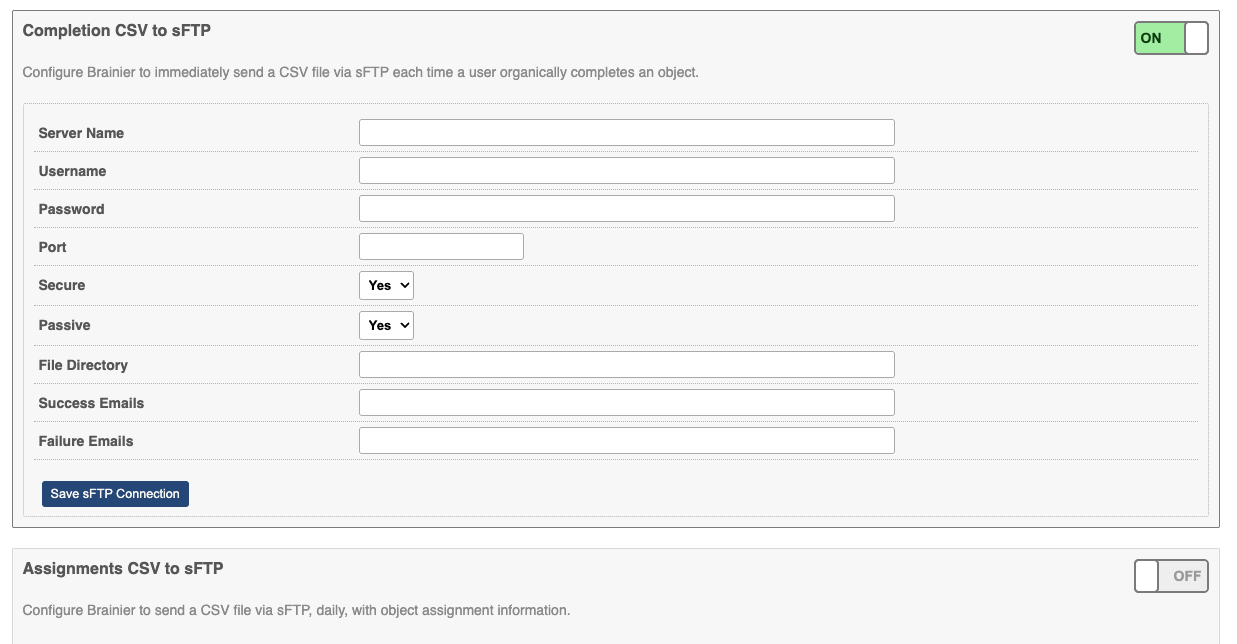Click the Success Emails field
Image resolution: width=1237 pixels, height=644 pixels.
(x=626, y=403)
